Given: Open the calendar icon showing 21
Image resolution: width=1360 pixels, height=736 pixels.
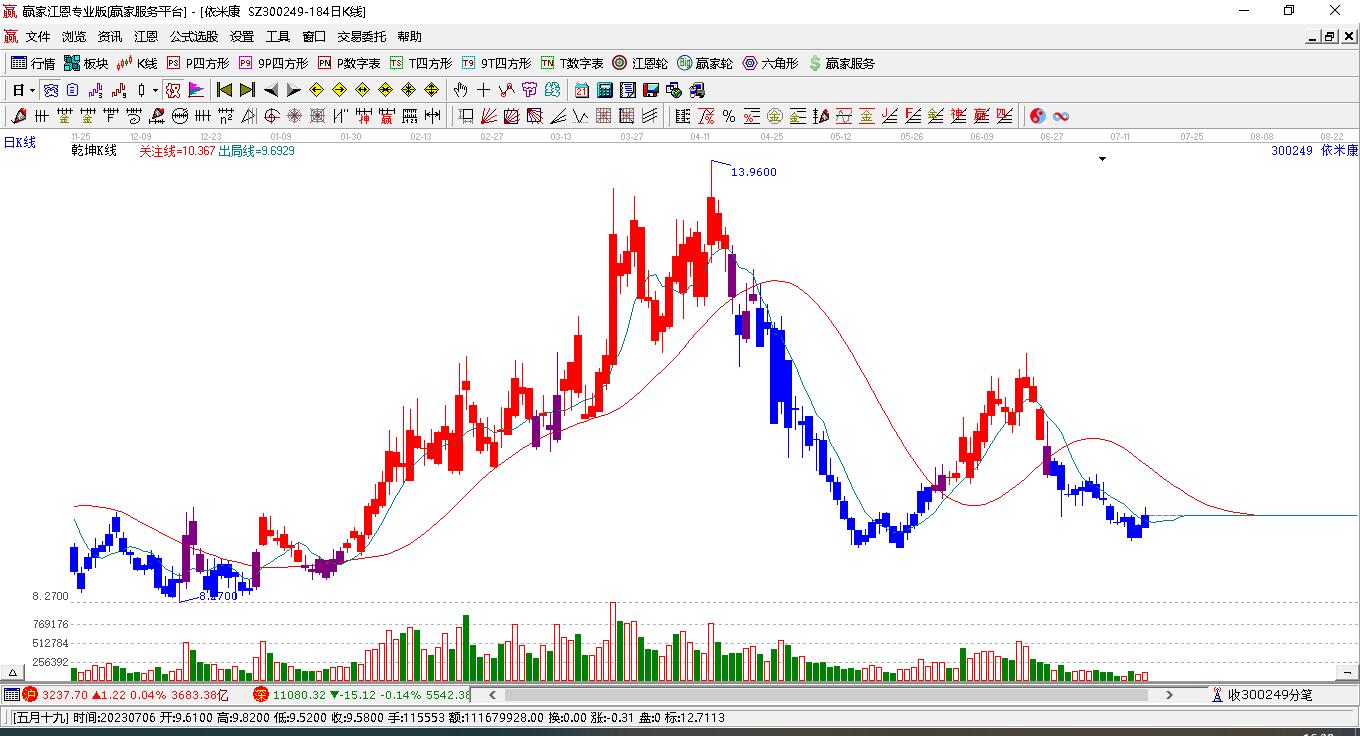Looking at the screenshot, I should tap(582, 90).
